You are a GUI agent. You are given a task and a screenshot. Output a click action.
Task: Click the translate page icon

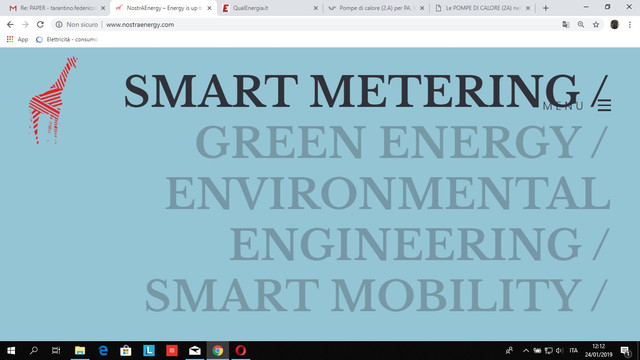[566, 24]
